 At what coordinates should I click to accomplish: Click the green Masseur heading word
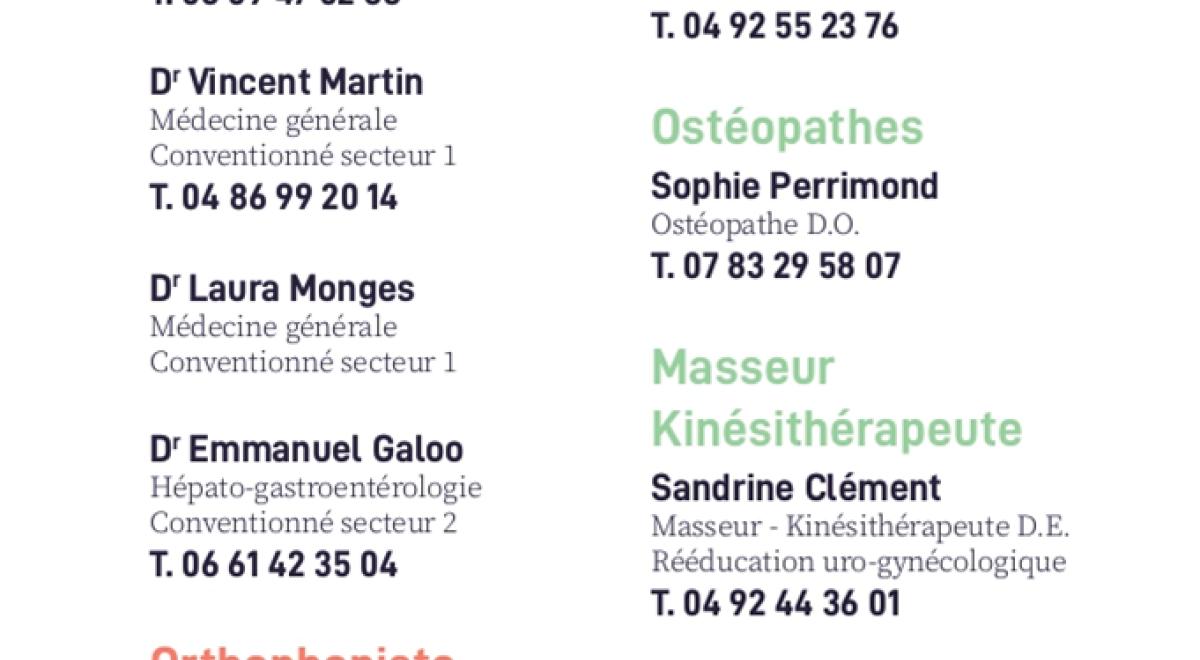(x=742, y=367)
